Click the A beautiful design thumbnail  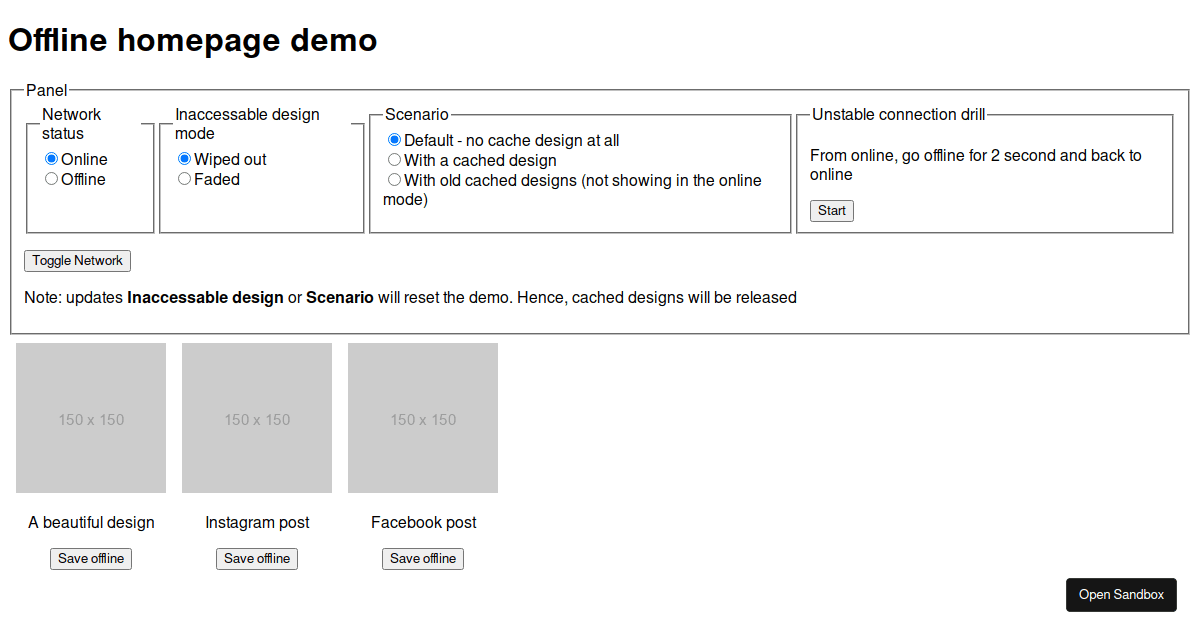91,418
